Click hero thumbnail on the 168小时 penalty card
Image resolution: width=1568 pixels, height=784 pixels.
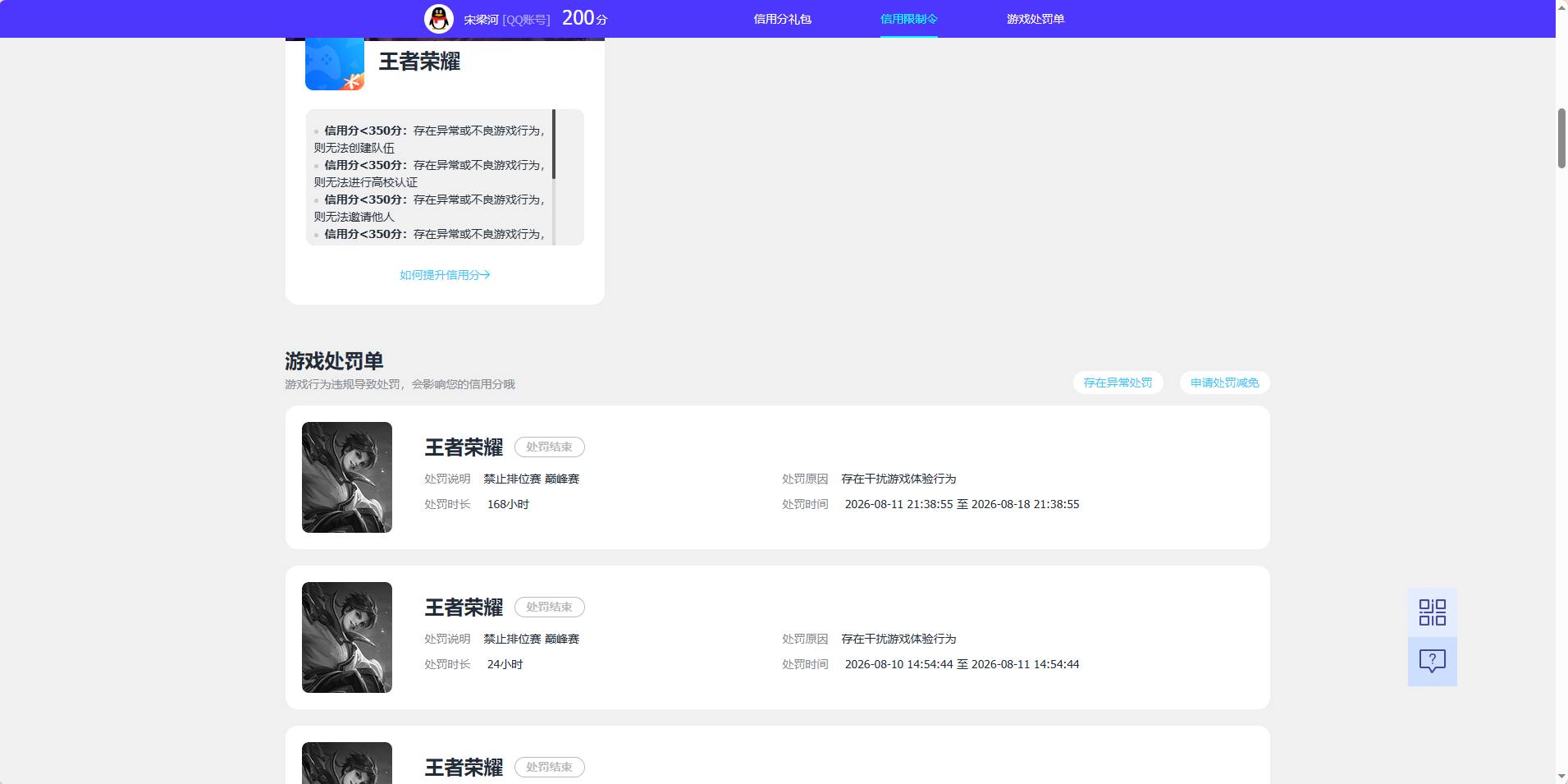coord(347,477)
